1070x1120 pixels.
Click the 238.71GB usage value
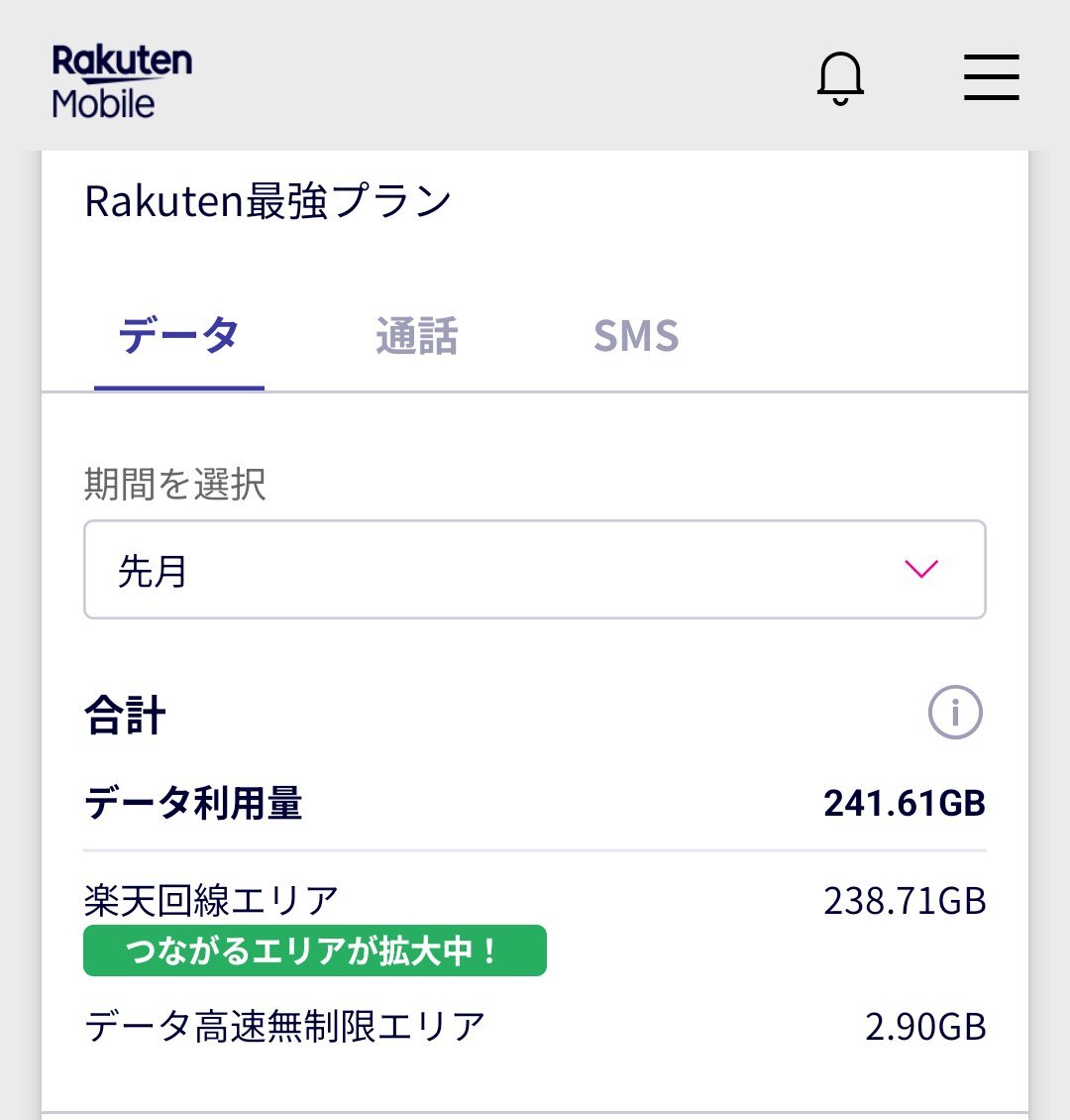(x=904, y=901)
